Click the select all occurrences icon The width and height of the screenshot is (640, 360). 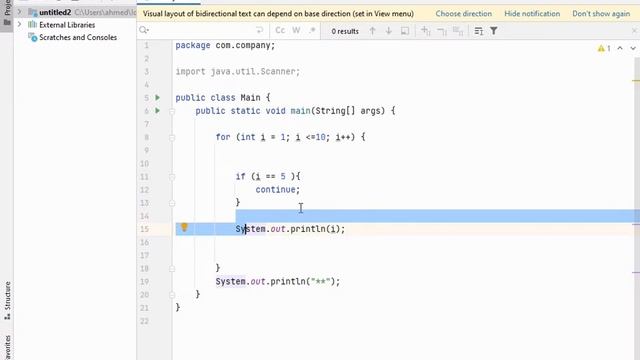pyautogui.click(x=405, y=31)
